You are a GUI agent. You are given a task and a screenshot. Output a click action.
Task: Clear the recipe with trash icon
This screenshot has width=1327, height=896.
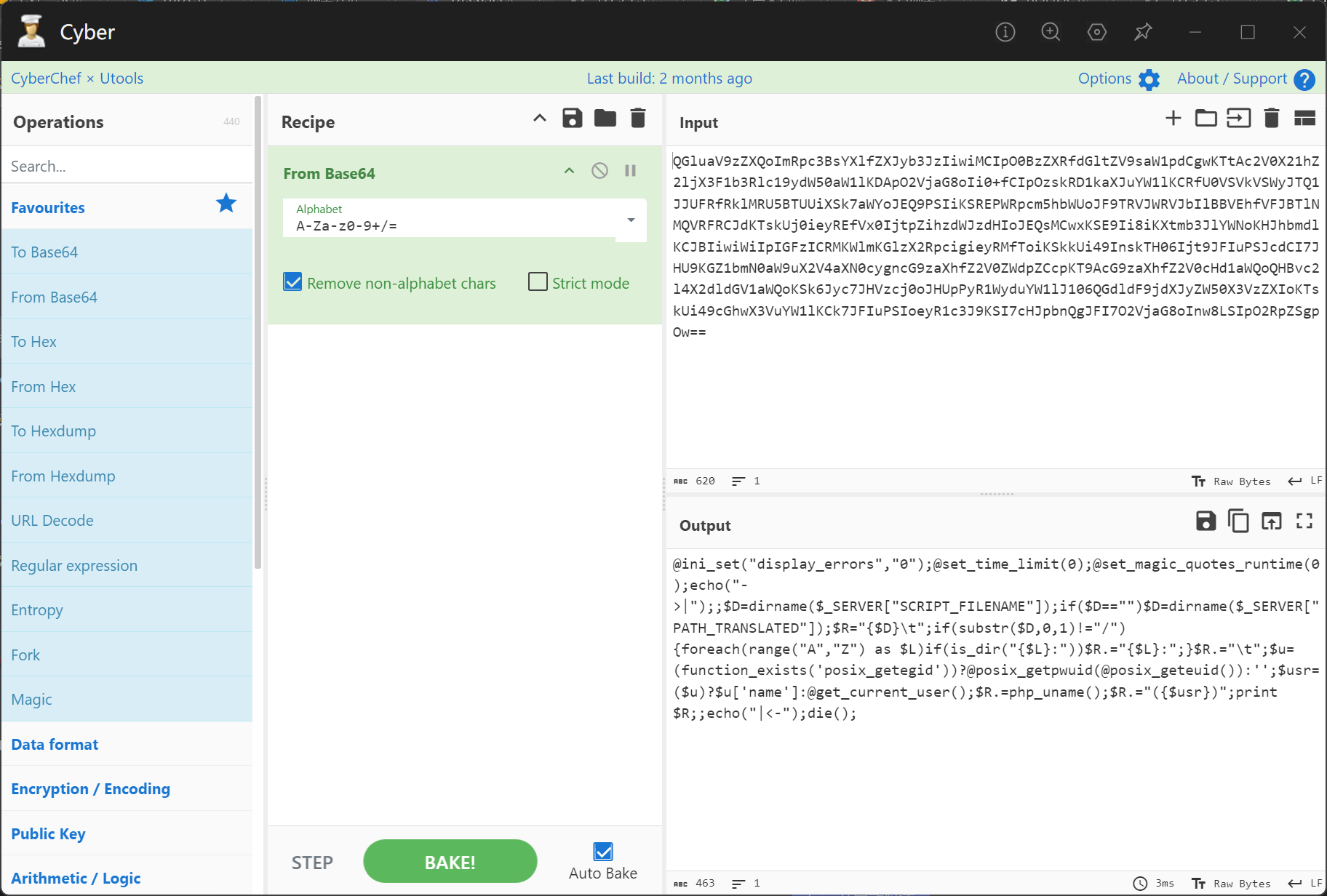(x=638, y=118)
